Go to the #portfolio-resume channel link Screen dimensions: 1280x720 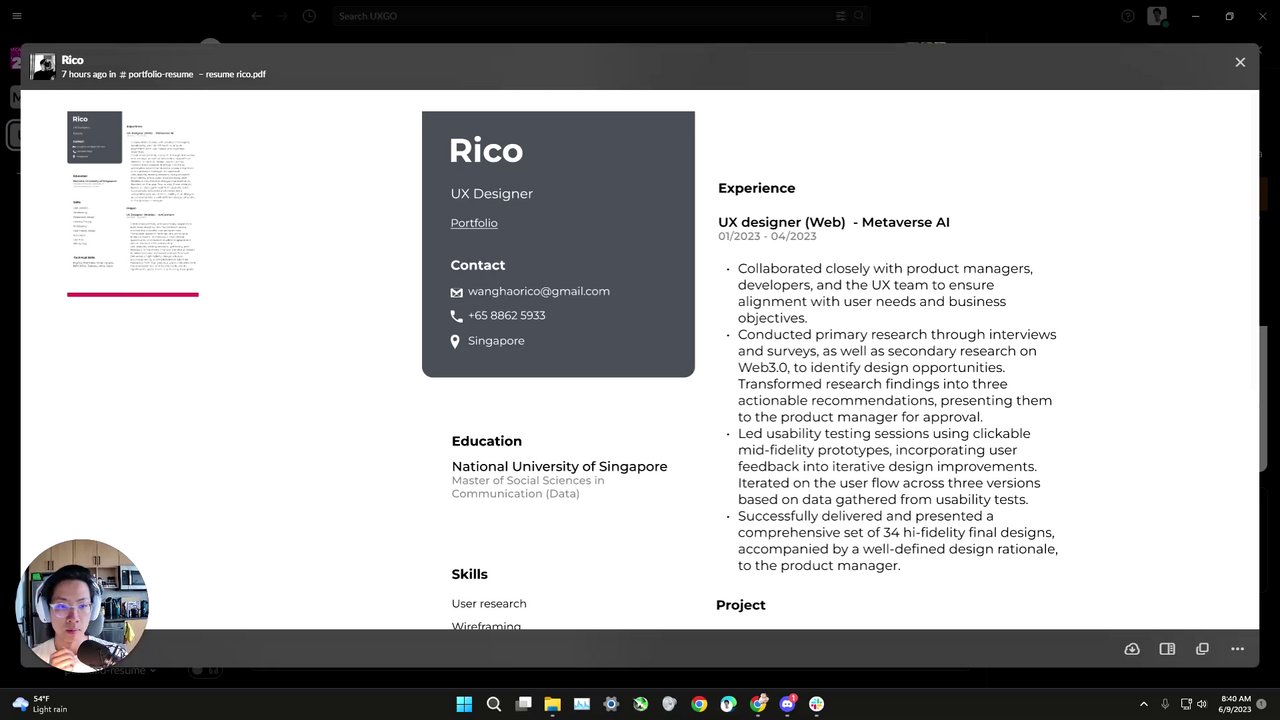[x=156, y=74]
